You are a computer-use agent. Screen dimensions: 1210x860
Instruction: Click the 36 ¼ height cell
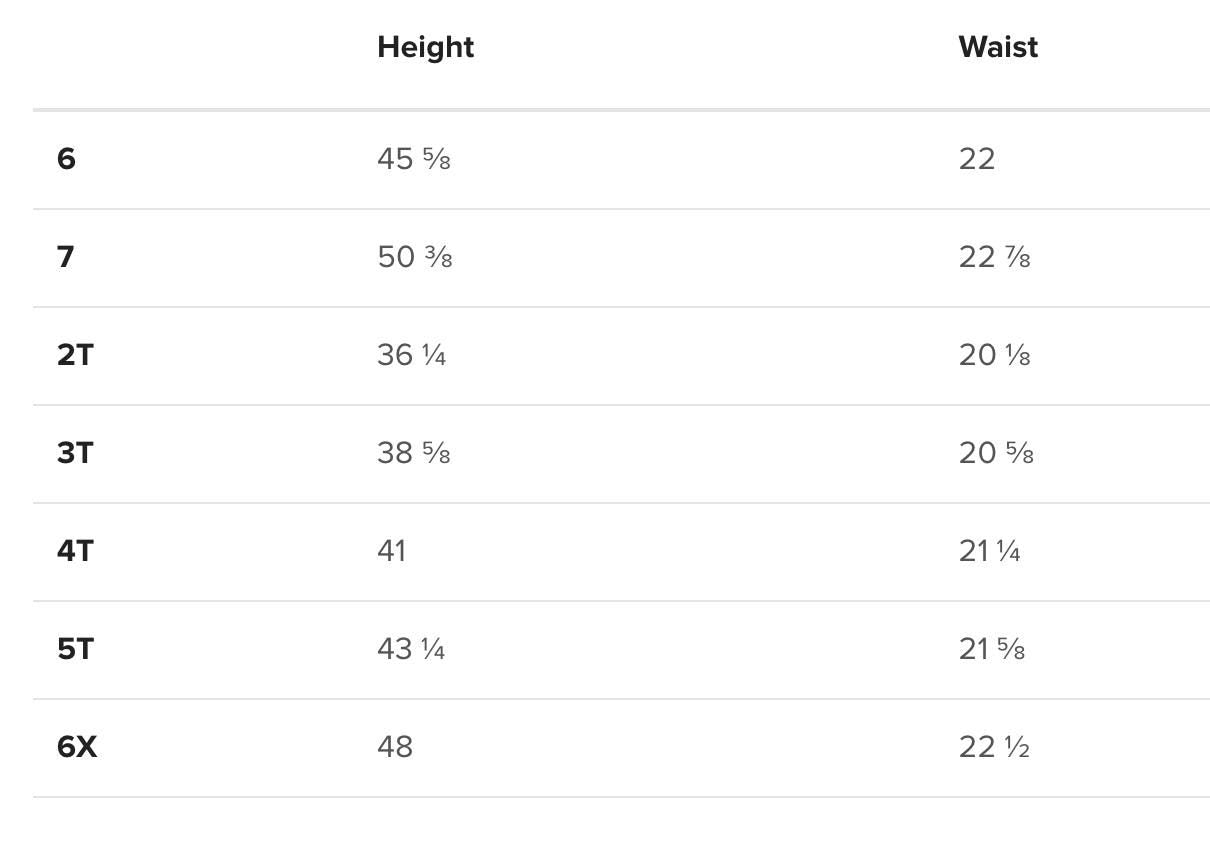411,355
